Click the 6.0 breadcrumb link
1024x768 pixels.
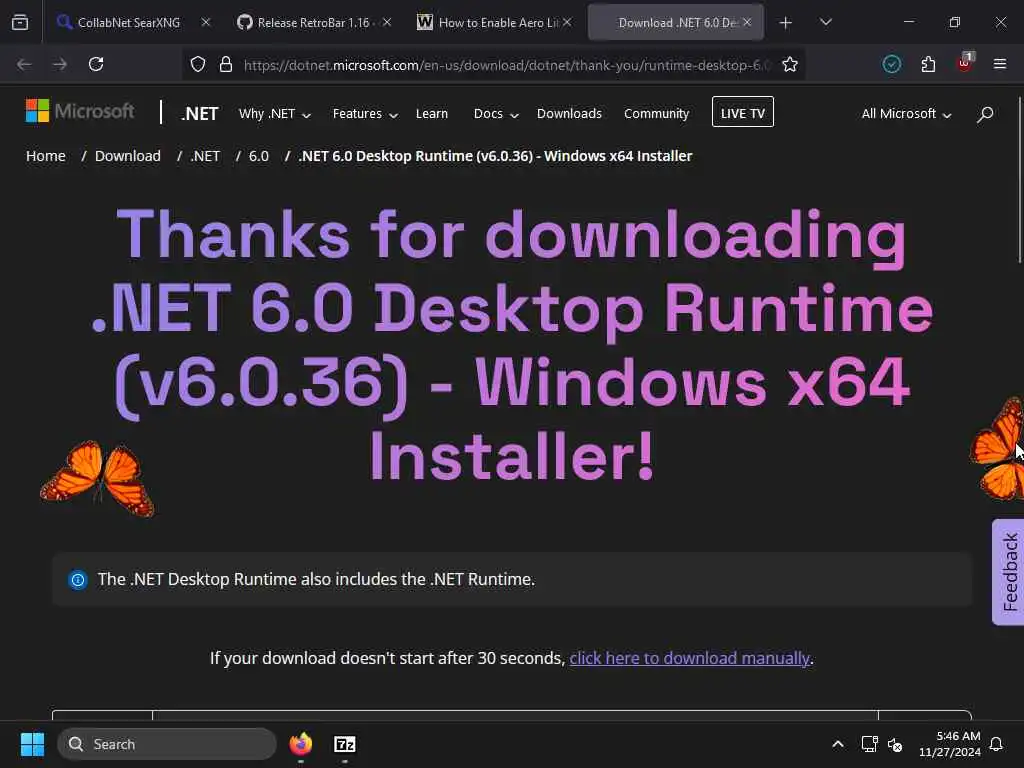tap(259, 156)
